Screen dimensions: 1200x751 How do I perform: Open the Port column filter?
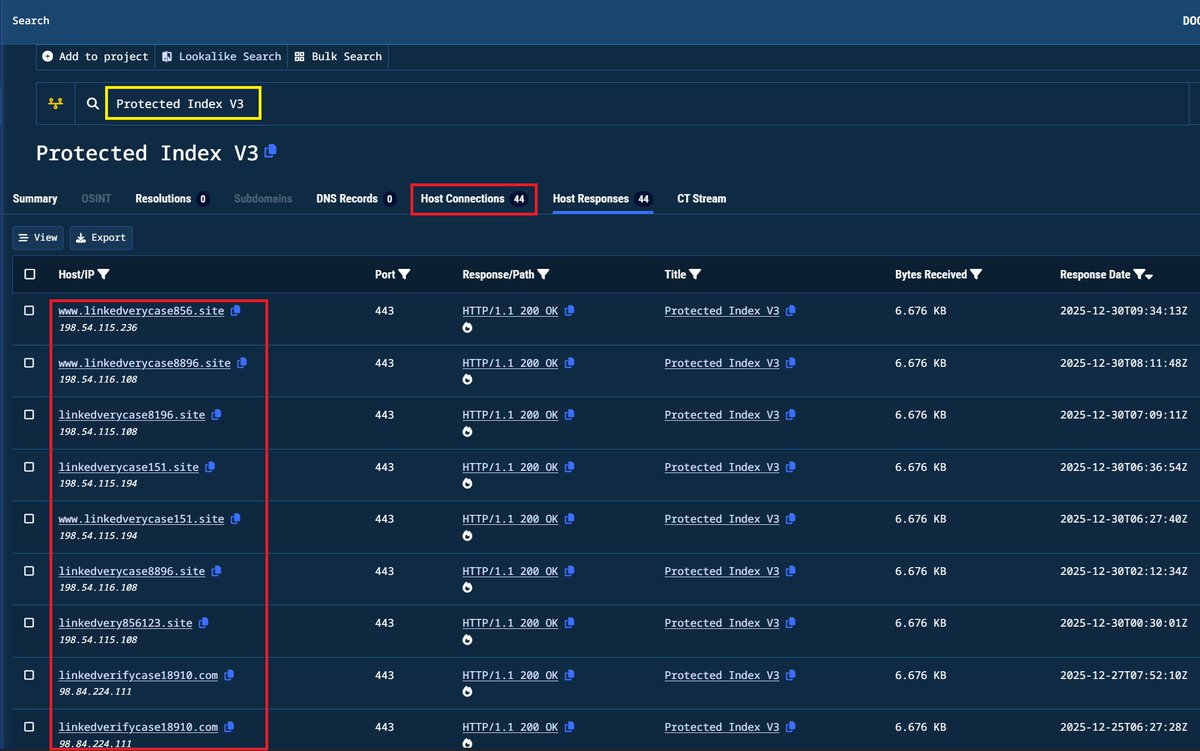404,274
